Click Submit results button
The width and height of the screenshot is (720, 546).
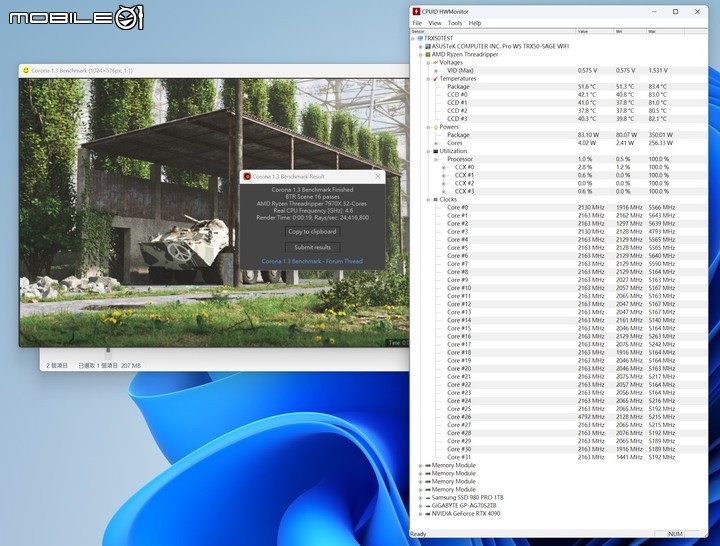[x=312, y=247]
